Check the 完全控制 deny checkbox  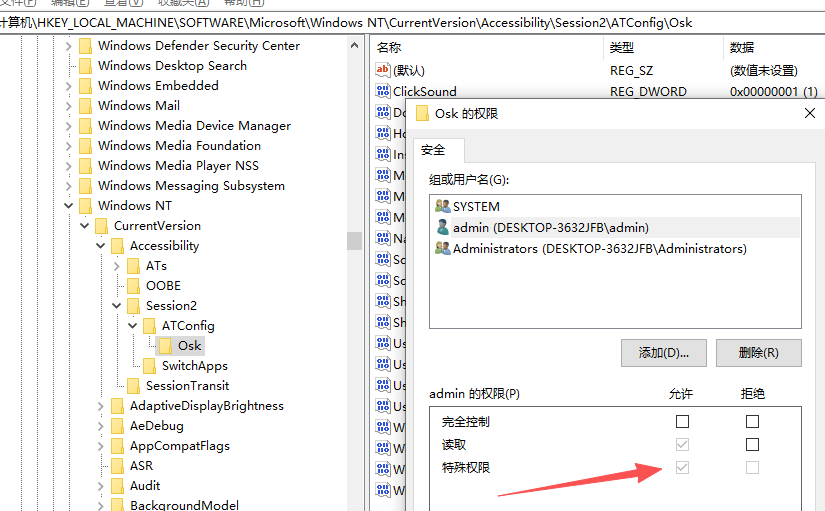click(x=752, y=422)
